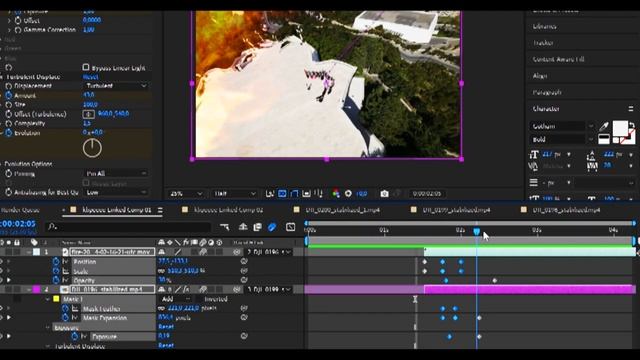The image size is (640, 360).
Task: Expand the Content-Aware Fill panel
Action: (x=558, y=60)
